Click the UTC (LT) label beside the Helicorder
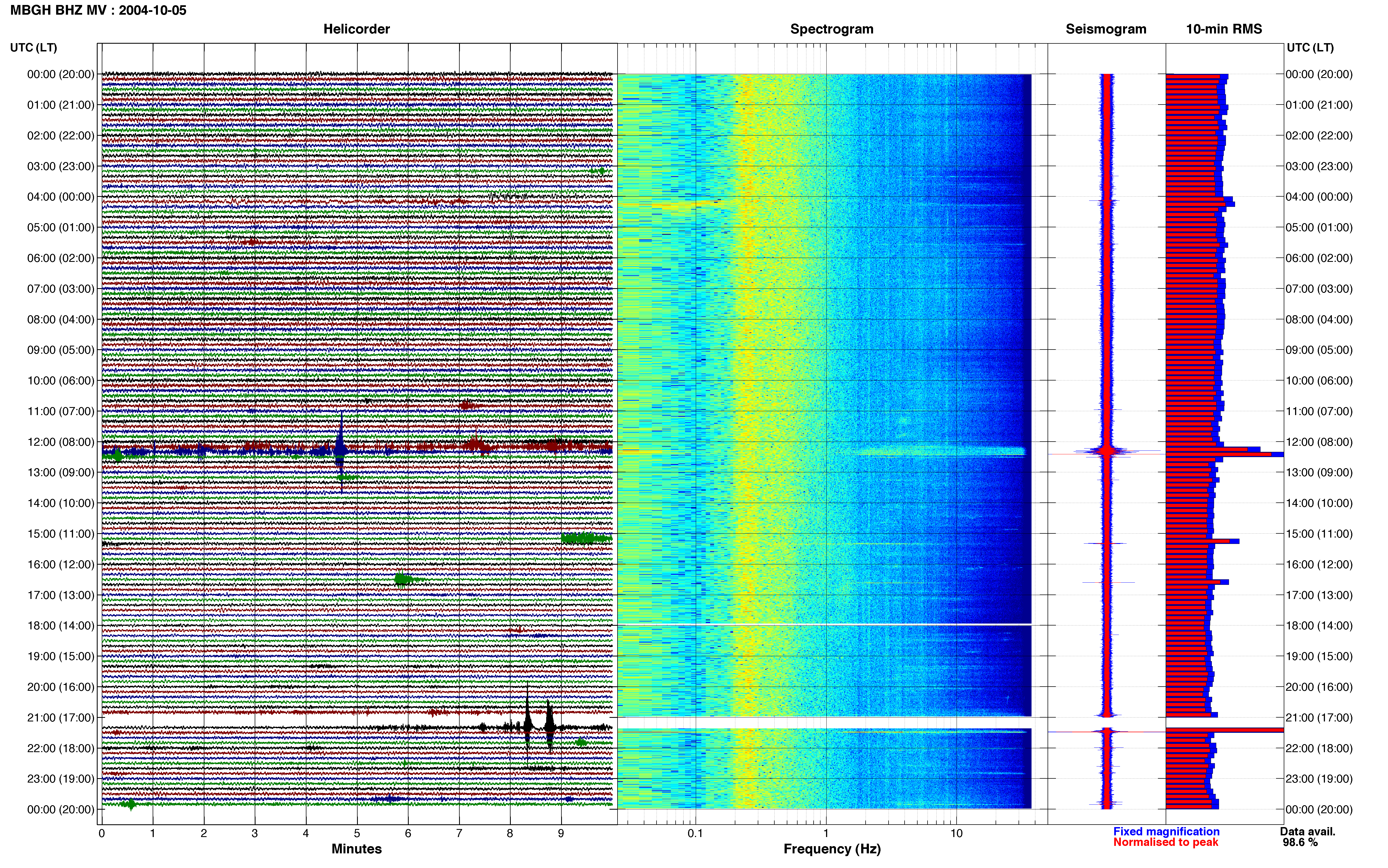This screenshot has height=868, width=1388. point(33,48)
